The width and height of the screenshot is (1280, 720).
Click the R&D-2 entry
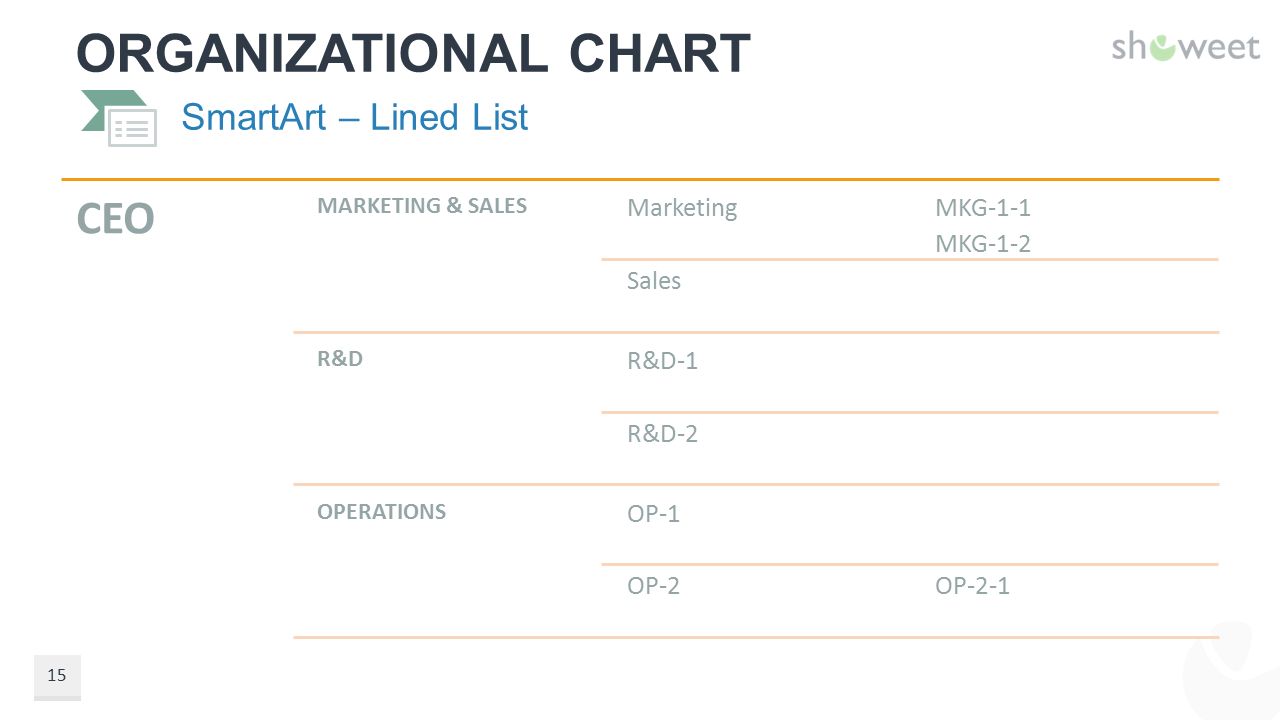pos(662,434)
